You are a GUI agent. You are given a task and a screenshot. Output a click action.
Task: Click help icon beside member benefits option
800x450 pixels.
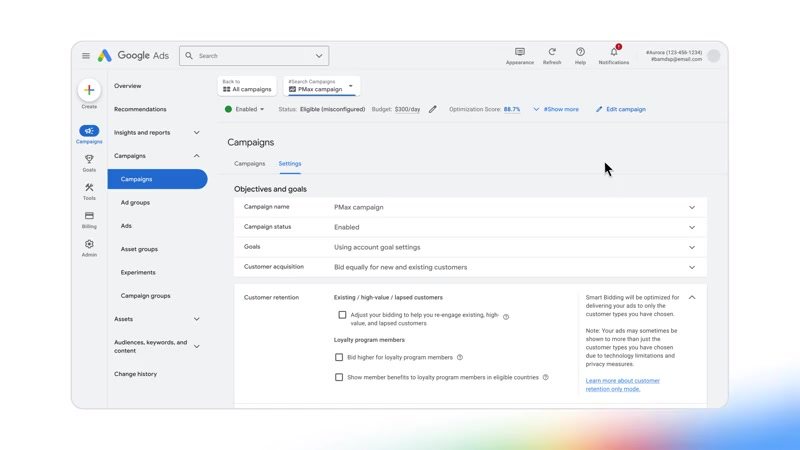coord(545,378)
